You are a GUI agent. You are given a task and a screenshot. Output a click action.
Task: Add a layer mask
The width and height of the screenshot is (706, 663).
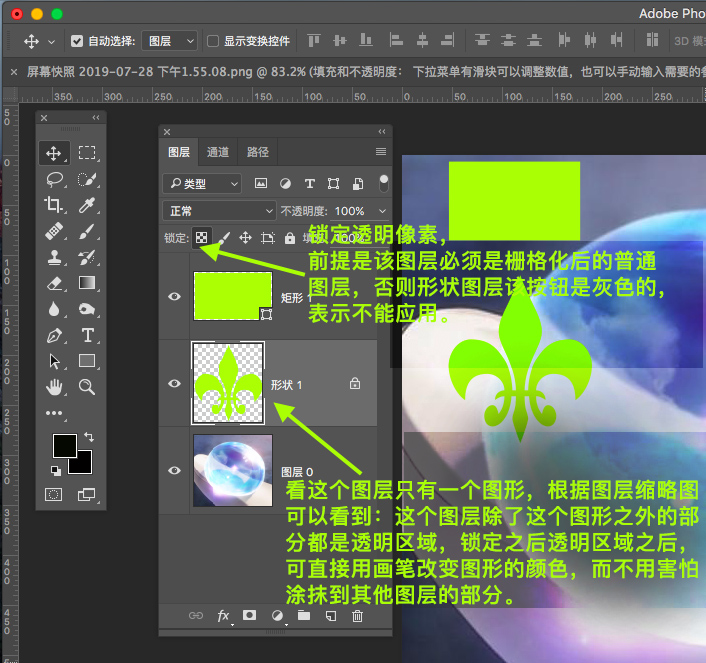(x=249, y=615)
